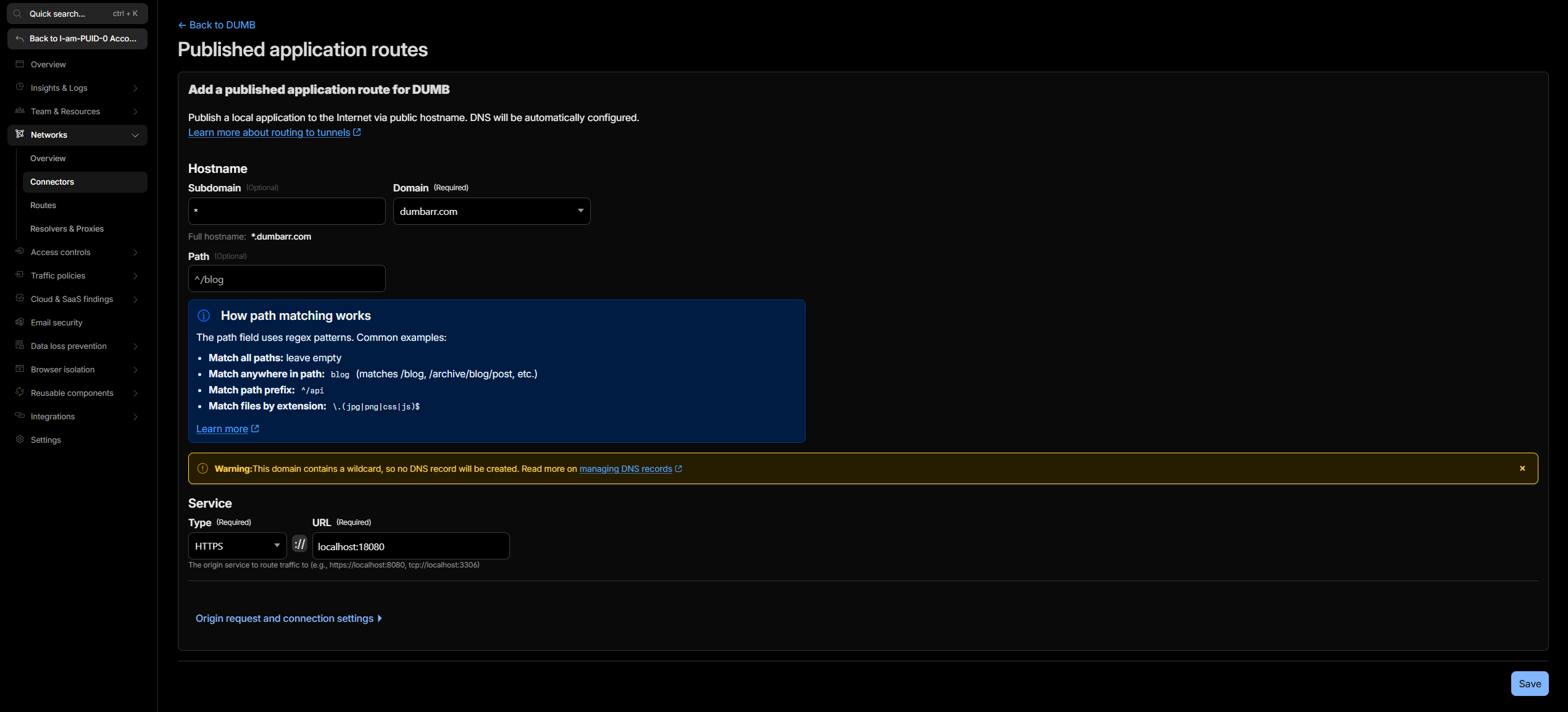Click the Networks icon in sidebar
The width and height of the screenshot is (1568, 712).
coord(20,135)
